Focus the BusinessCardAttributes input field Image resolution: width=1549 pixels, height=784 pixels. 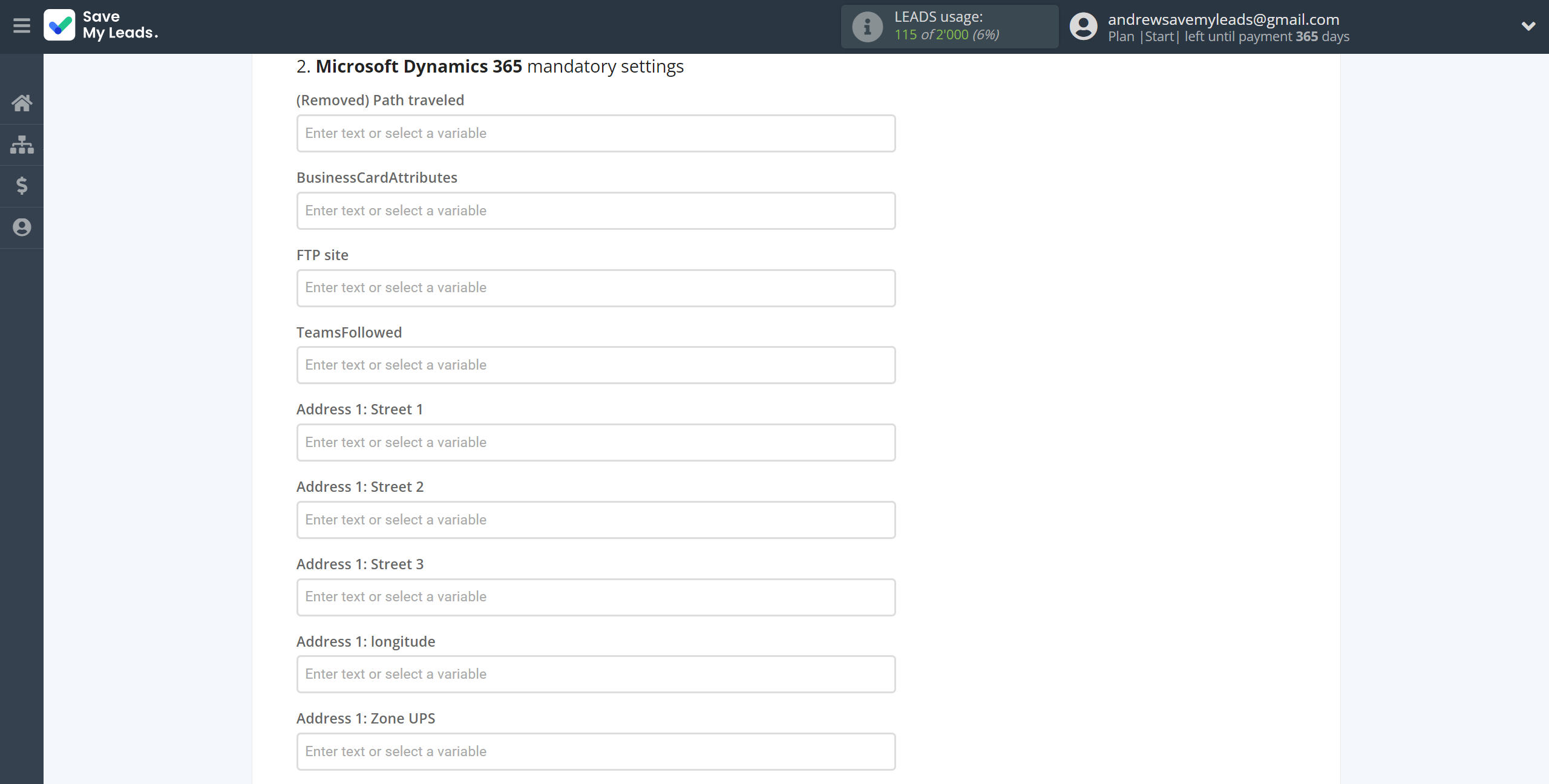point(596,211)
